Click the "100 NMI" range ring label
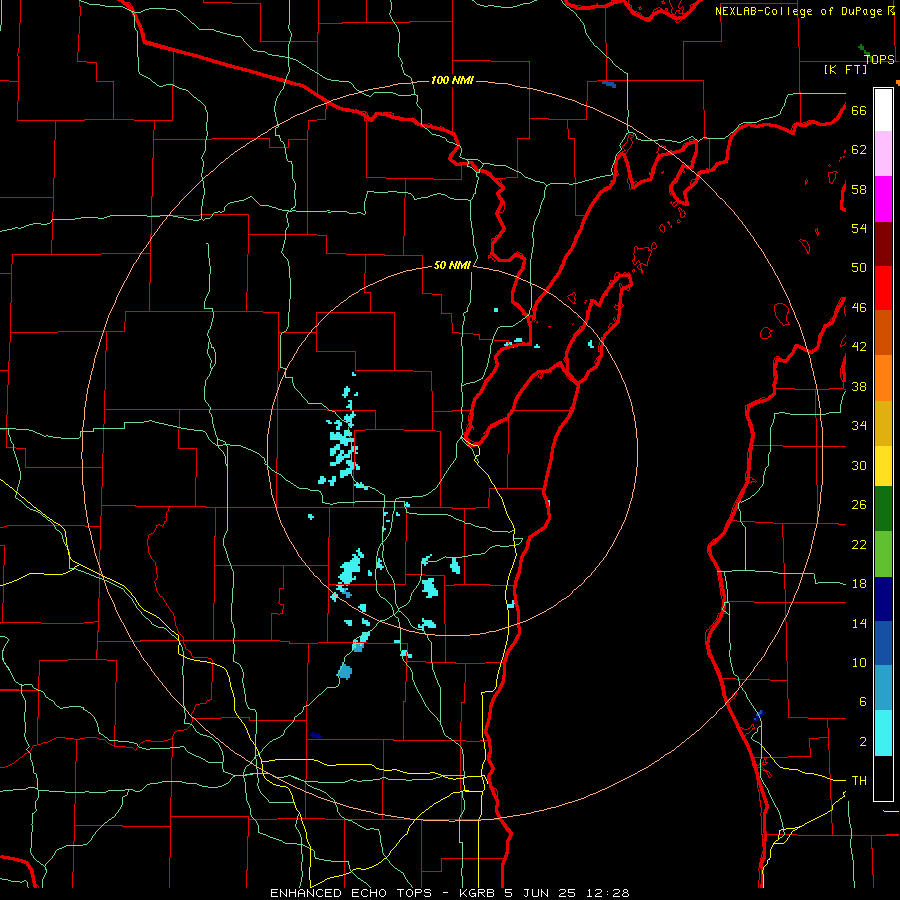 coord(452,80)
